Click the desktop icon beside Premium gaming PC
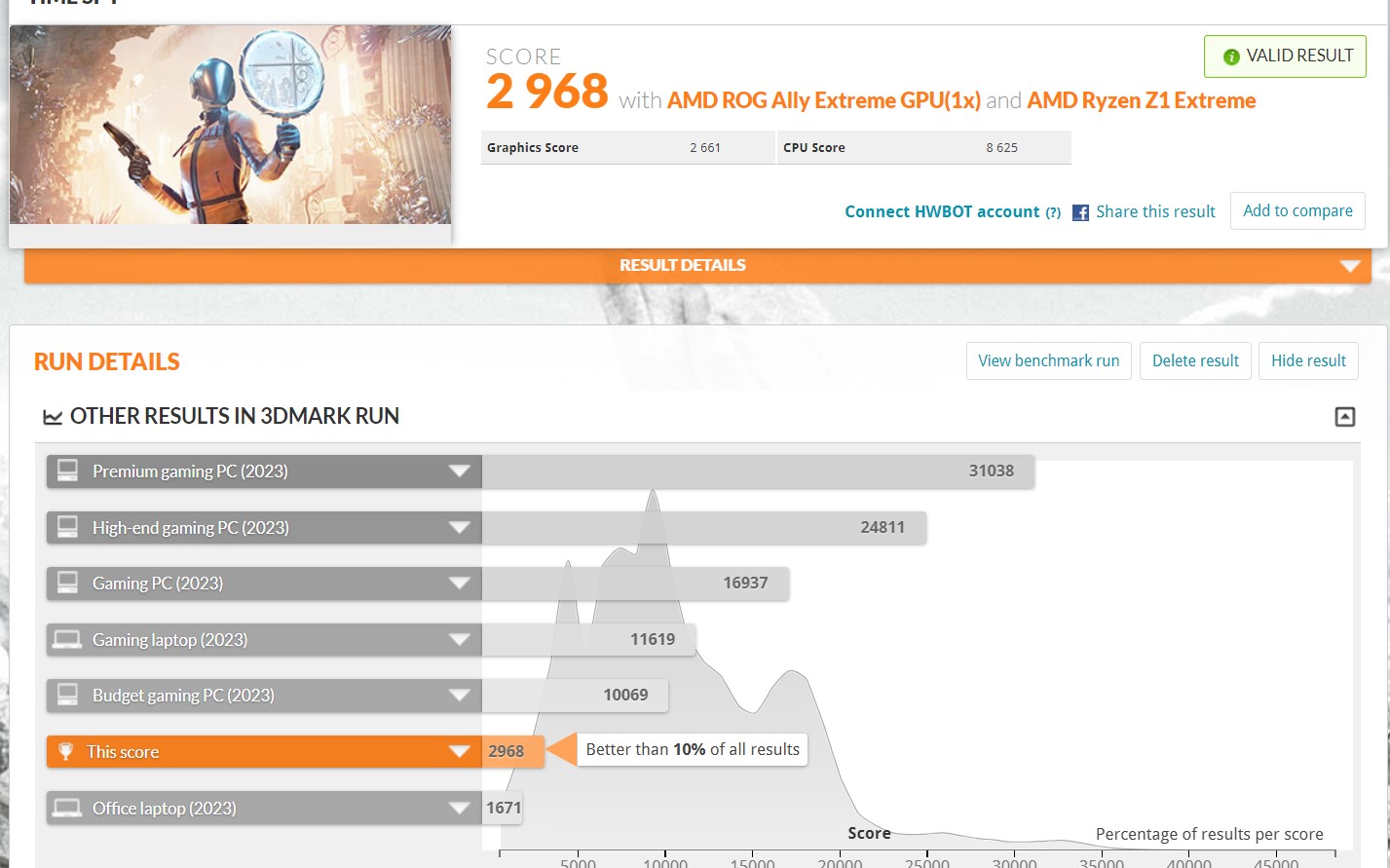Image resolution: width=1390 pixels, height=868 pixels. (x=67, y=471)
